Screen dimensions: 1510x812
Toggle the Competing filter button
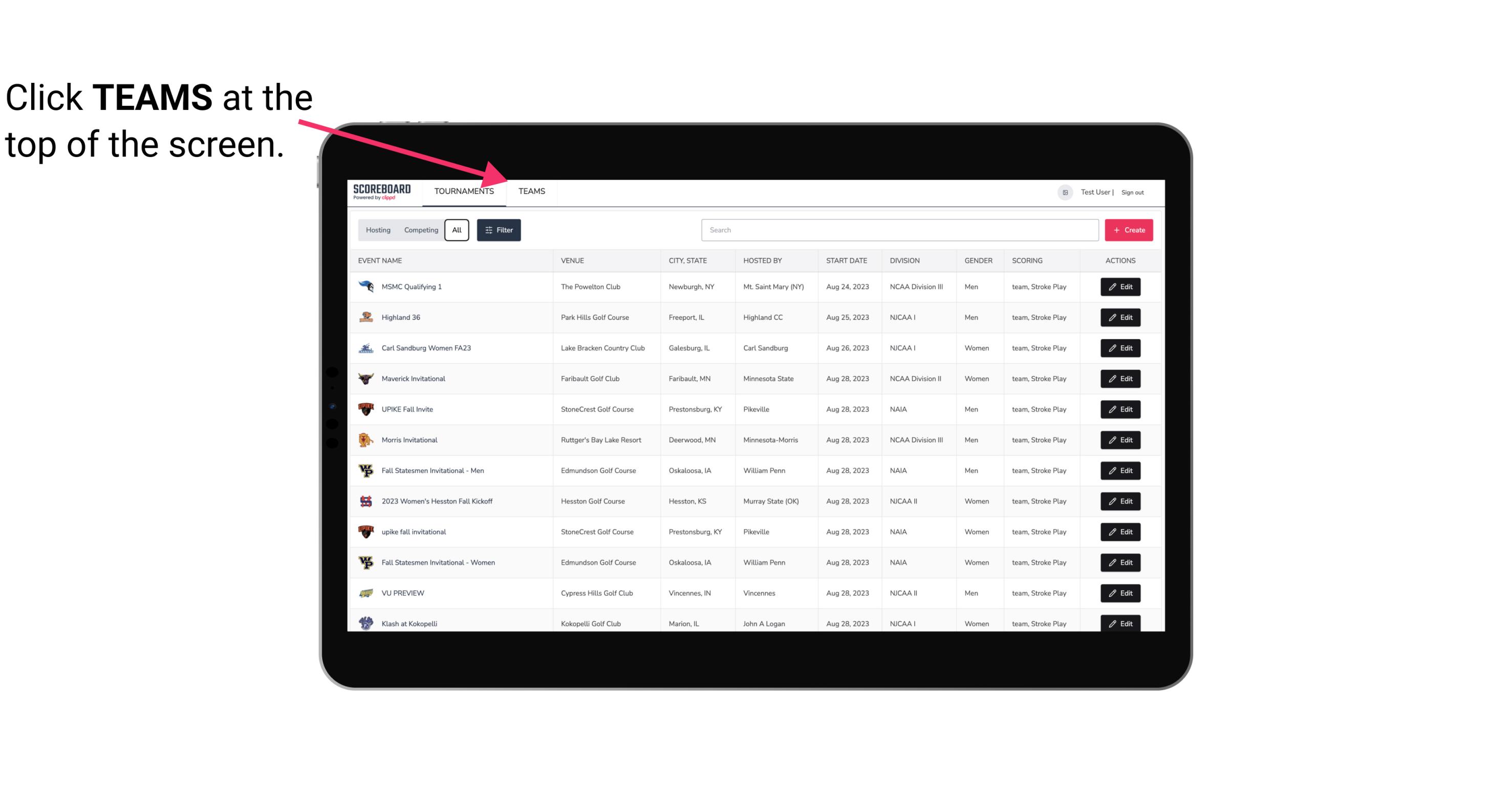[x=419, y=230]
